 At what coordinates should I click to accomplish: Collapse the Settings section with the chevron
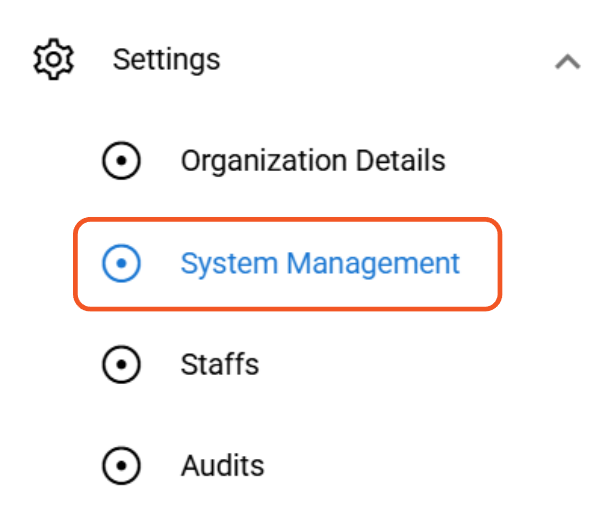(567, 61)
